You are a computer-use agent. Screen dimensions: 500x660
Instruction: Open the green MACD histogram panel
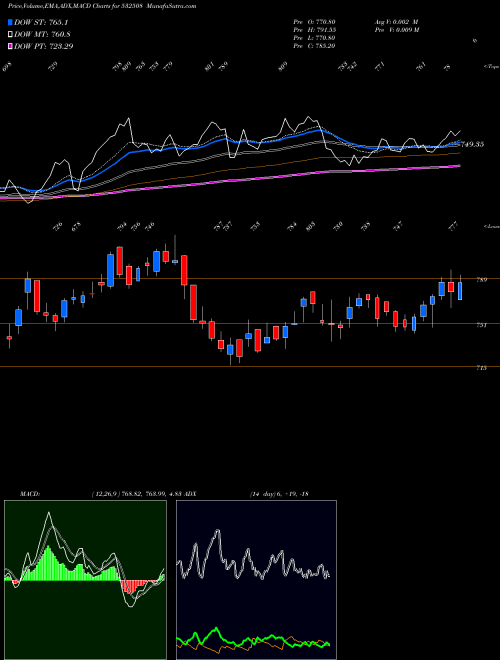point(85,580)
